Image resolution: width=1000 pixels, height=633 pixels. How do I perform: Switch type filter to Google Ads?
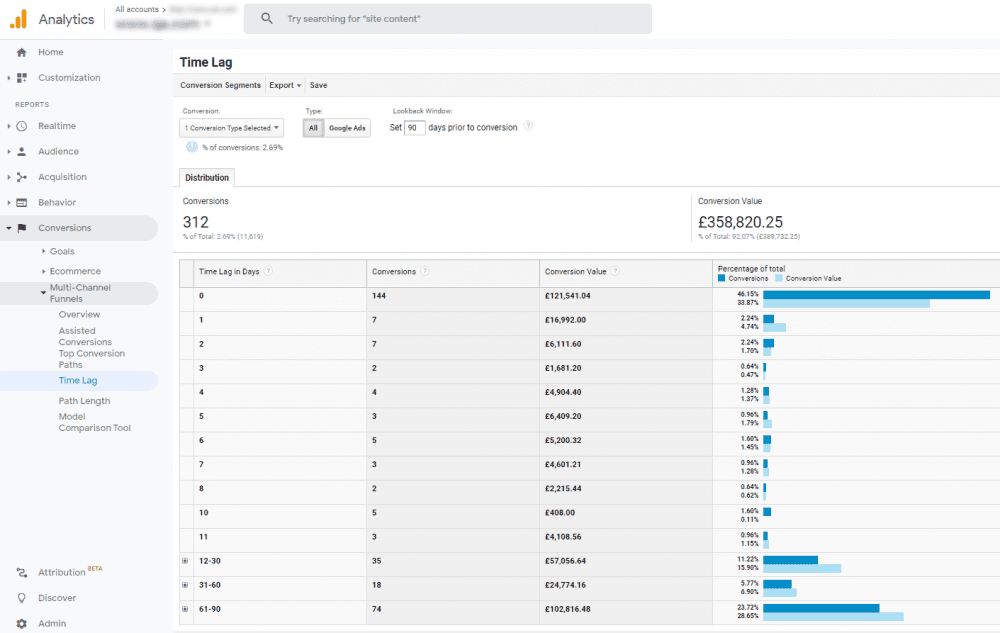[347, 128]
